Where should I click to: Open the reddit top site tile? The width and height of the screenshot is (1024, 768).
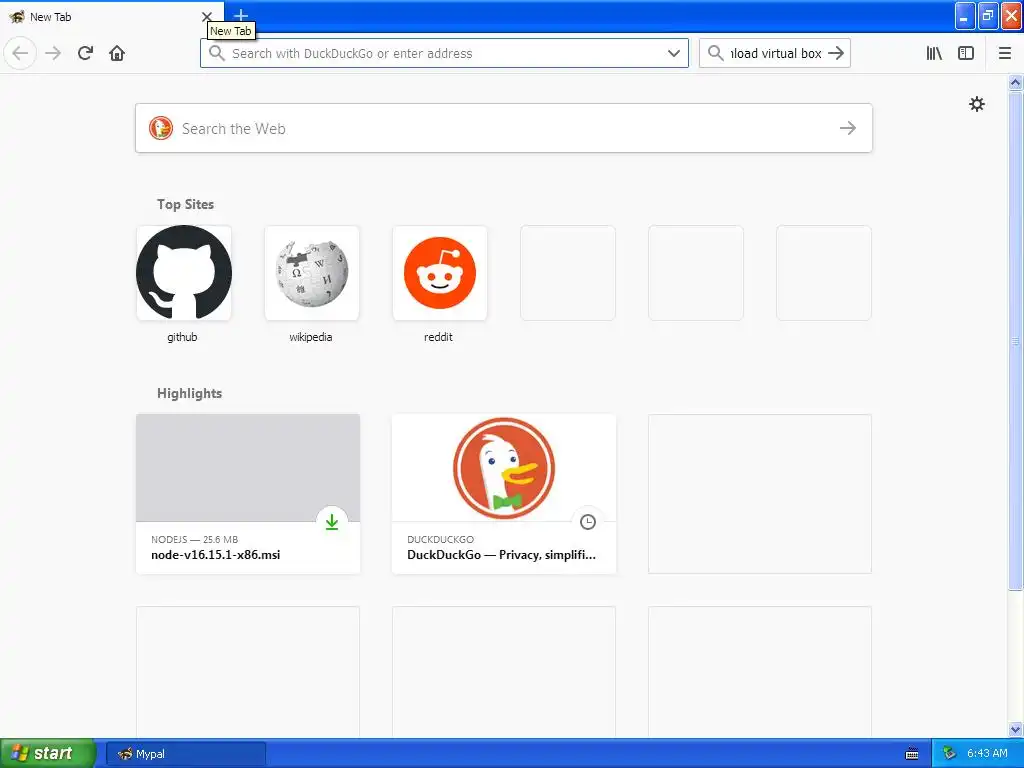[x=440, y=273]
